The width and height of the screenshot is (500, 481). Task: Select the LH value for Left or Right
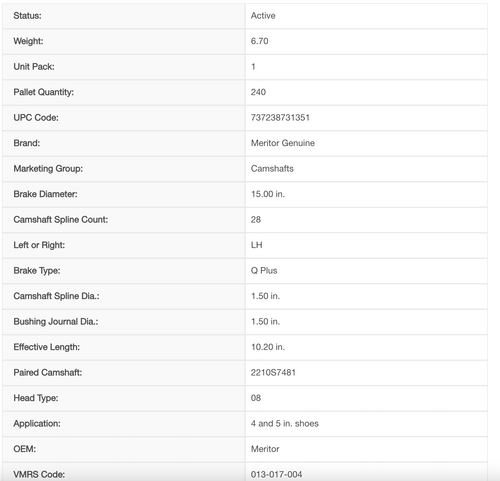tap(257, 245)
